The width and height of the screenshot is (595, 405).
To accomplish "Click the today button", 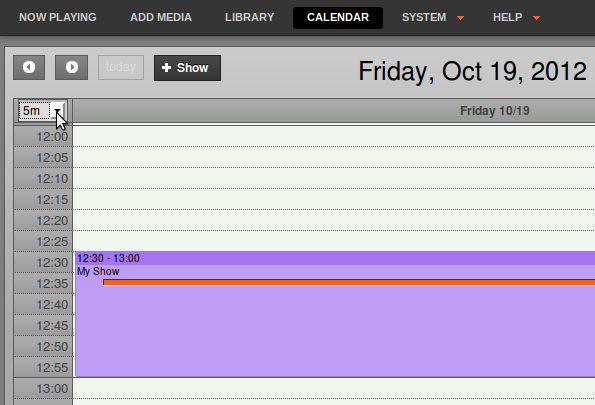I will (x=121, y=68).
